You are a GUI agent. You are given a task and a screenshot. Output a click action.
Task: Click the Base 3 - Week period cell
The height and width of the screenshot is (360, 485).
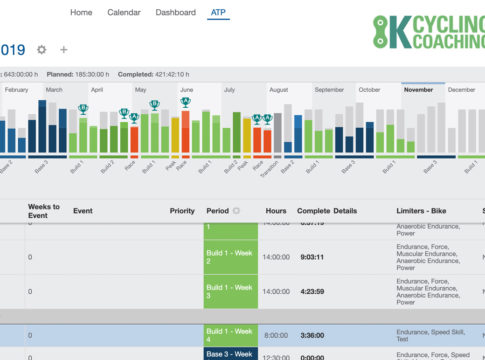231,354
